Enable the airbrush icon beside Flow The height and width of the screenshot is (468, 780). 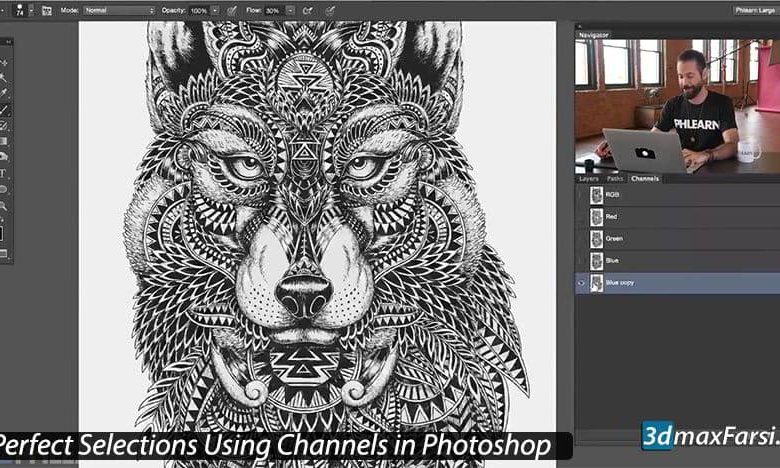point(308,10)
